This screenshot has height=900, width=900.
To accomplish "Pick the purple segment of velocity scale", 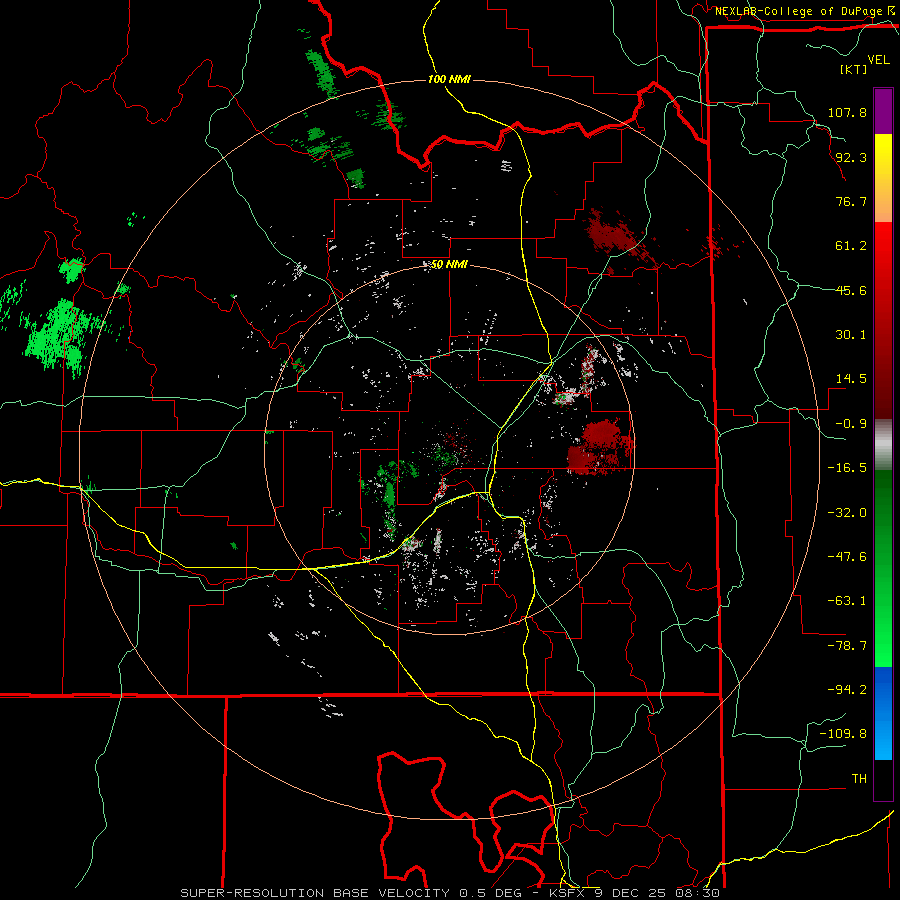I will [x=883, y=111].
